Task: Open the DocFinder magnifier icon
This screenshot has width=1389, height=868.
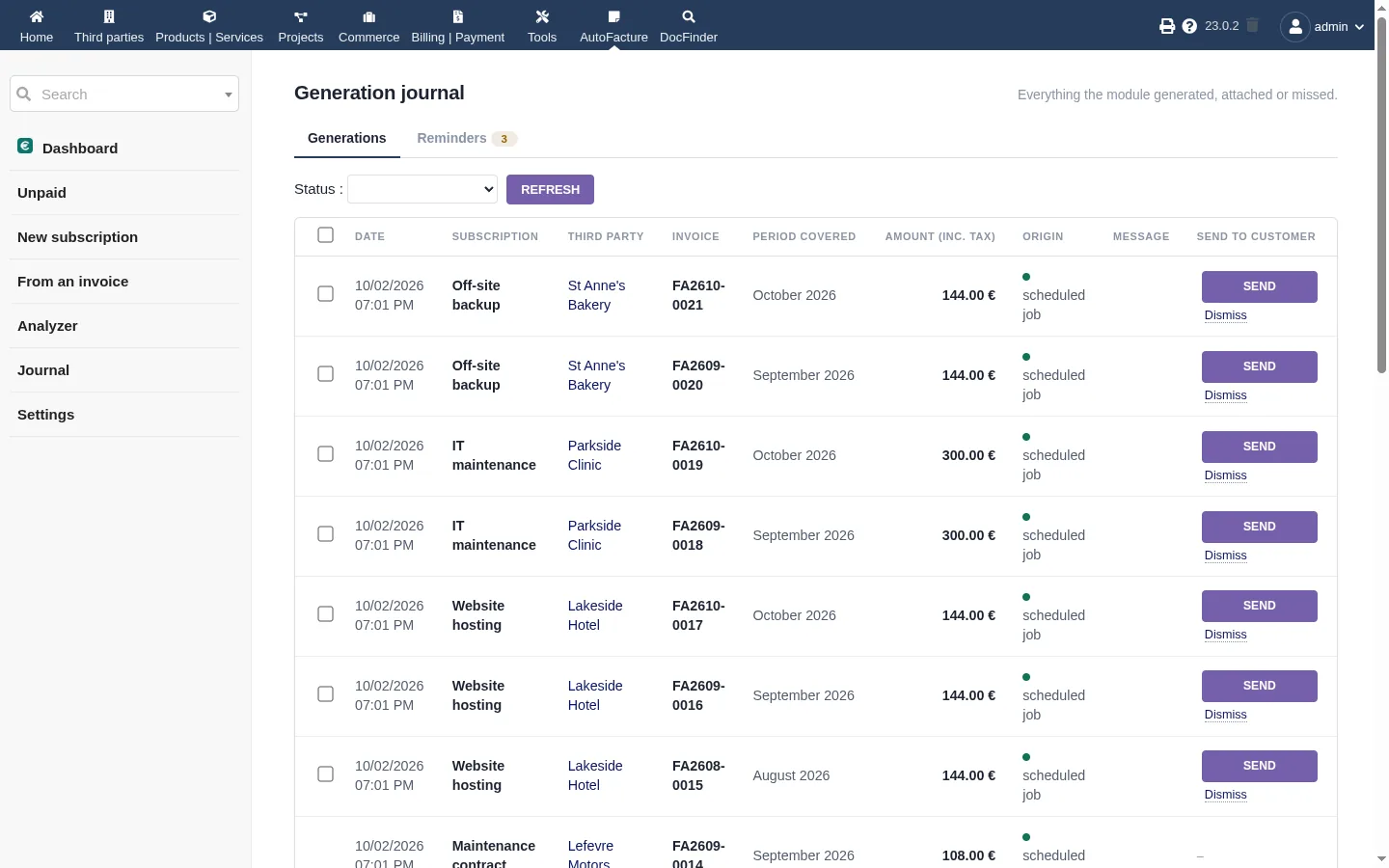Action: pyautogui.click(x=689, y=16)
